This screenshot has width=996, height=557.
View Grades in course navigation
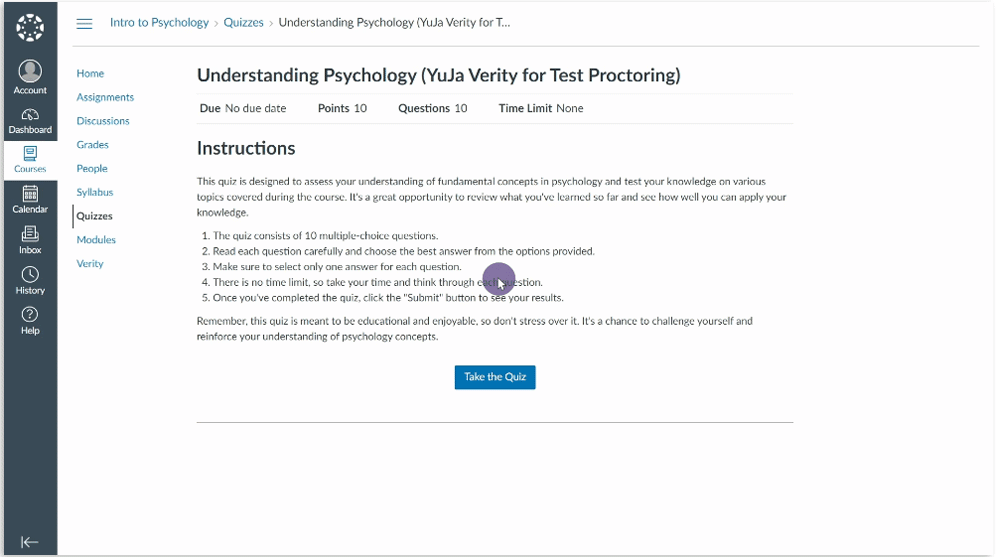93,145
